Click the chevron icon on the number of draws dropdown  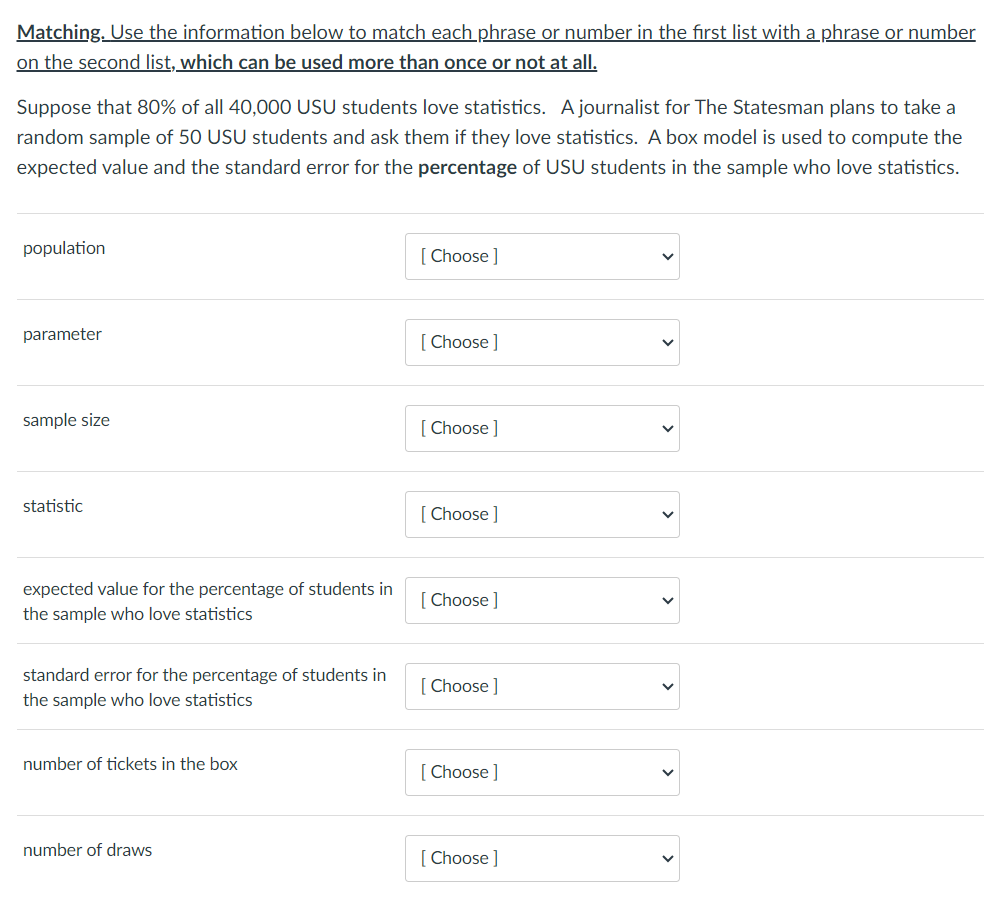667,858
